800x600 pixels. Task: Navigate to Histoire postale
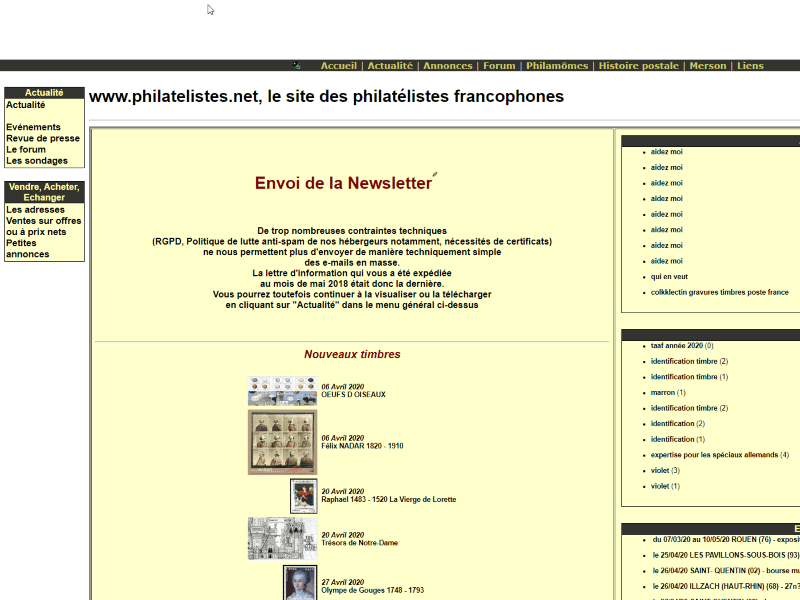[639, 66]
